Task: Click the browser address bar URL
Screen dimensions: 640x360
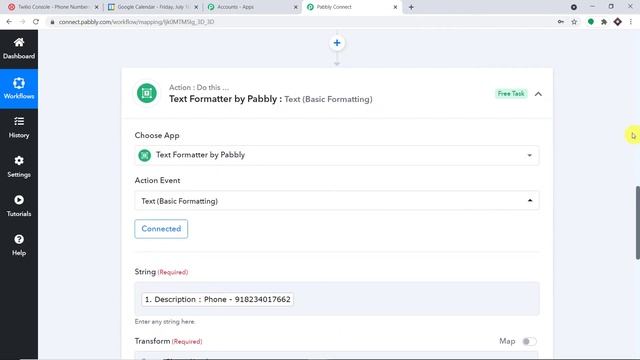Action: [136, 22]
